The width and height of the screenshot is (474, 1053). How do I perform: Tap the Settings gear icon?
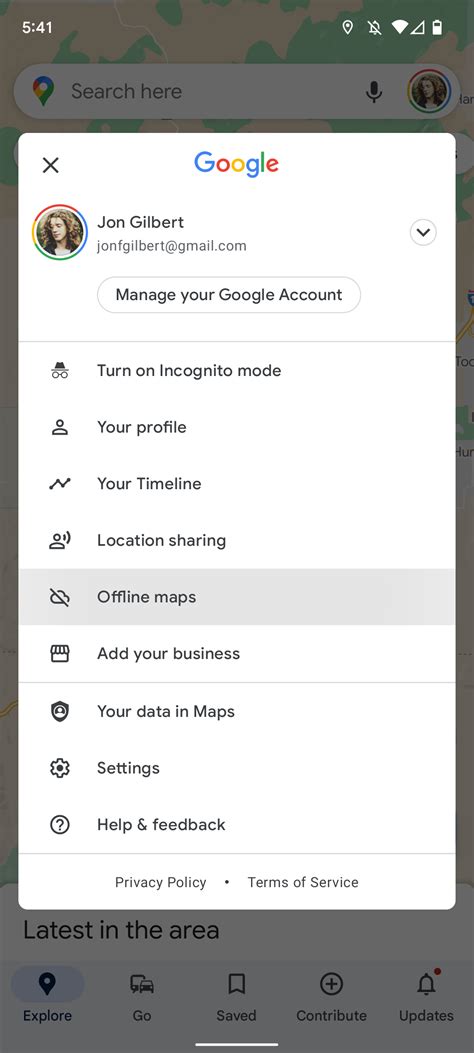pyautogui.click(x=60, y=768)
